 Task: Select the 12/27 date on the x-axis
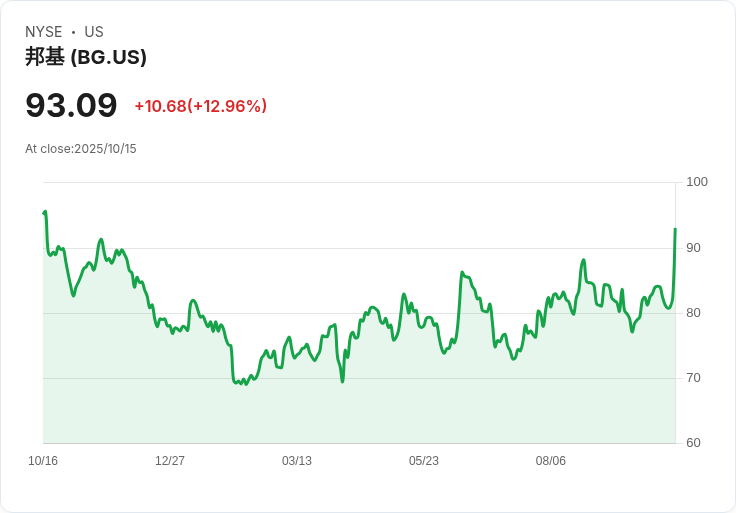click(170, 461)
